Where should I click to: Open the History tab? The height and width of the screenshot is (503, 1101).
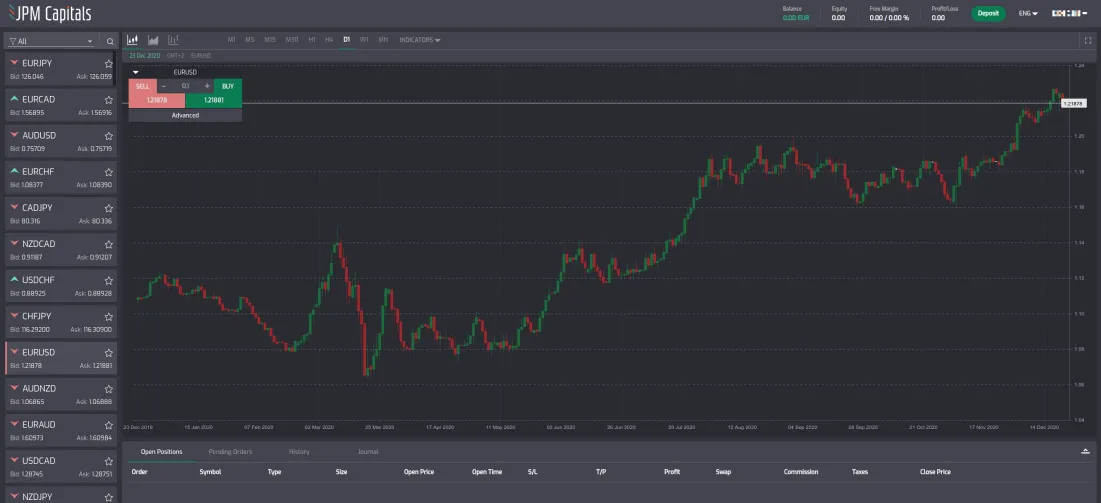[x=299, y=452]
